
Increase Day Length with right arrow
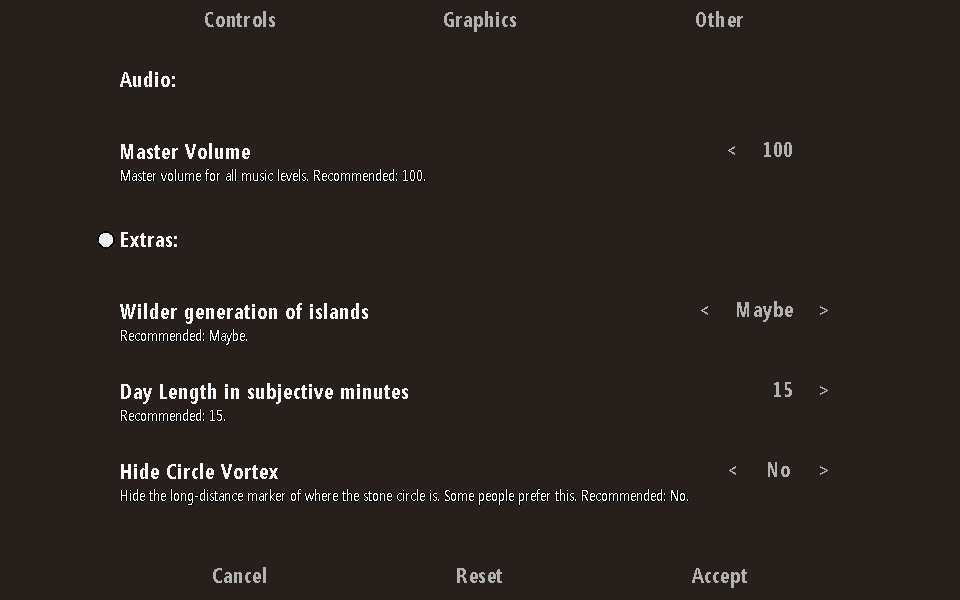(x=824, y=391)
